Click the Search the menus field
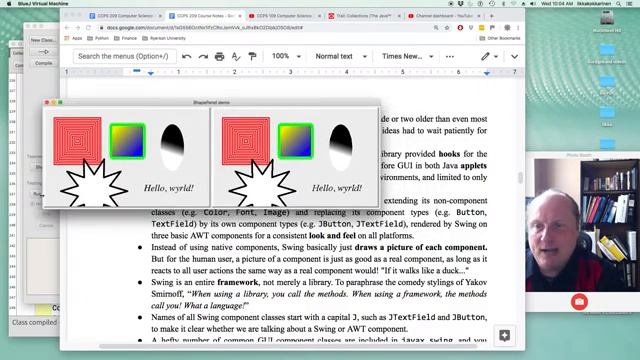This screenshot has width=640, height=360. coord(124,56)
